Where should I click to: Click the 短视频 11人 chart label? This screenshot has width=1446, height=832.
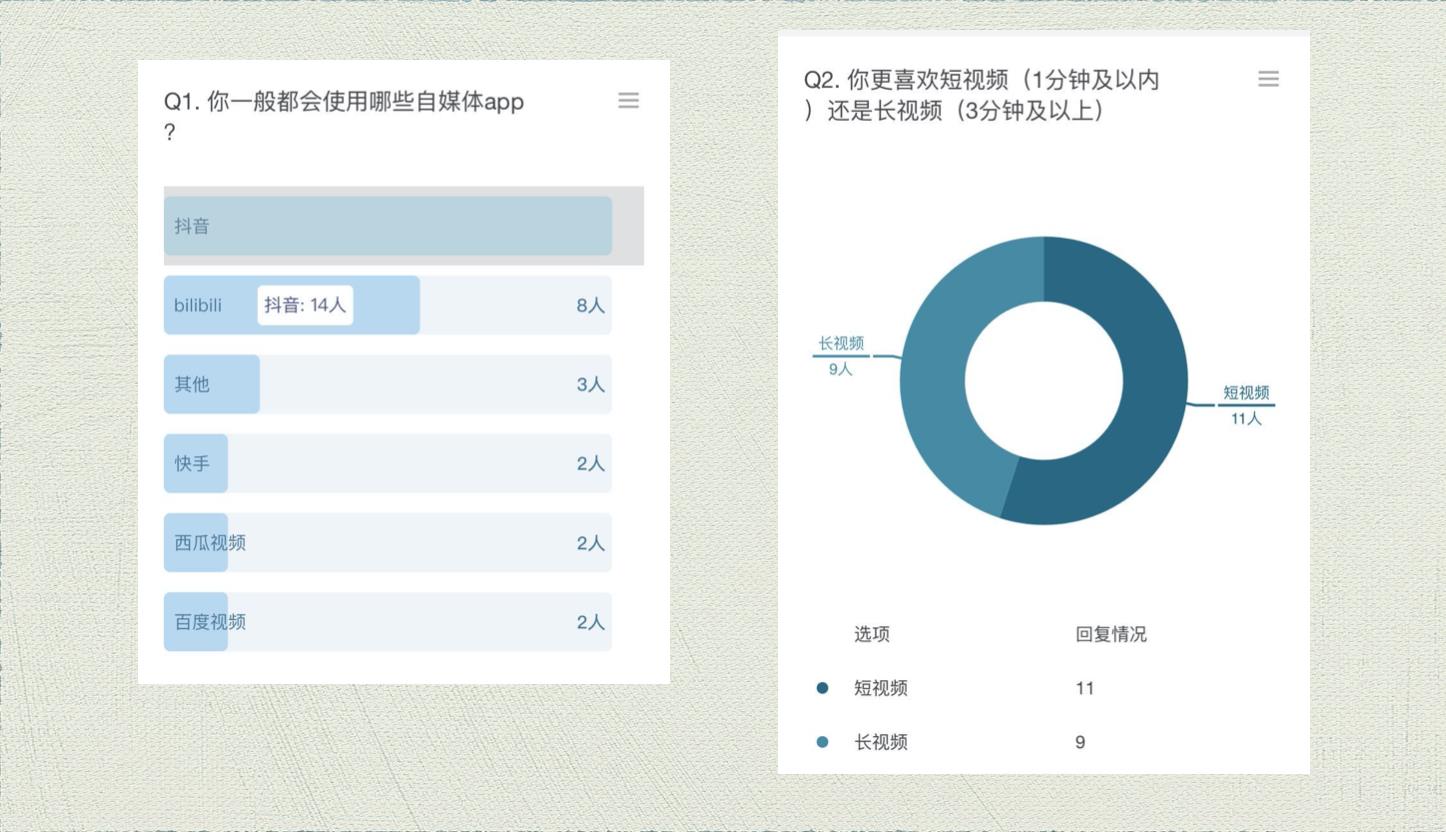pyautogui.click(x=1246, y=405)
